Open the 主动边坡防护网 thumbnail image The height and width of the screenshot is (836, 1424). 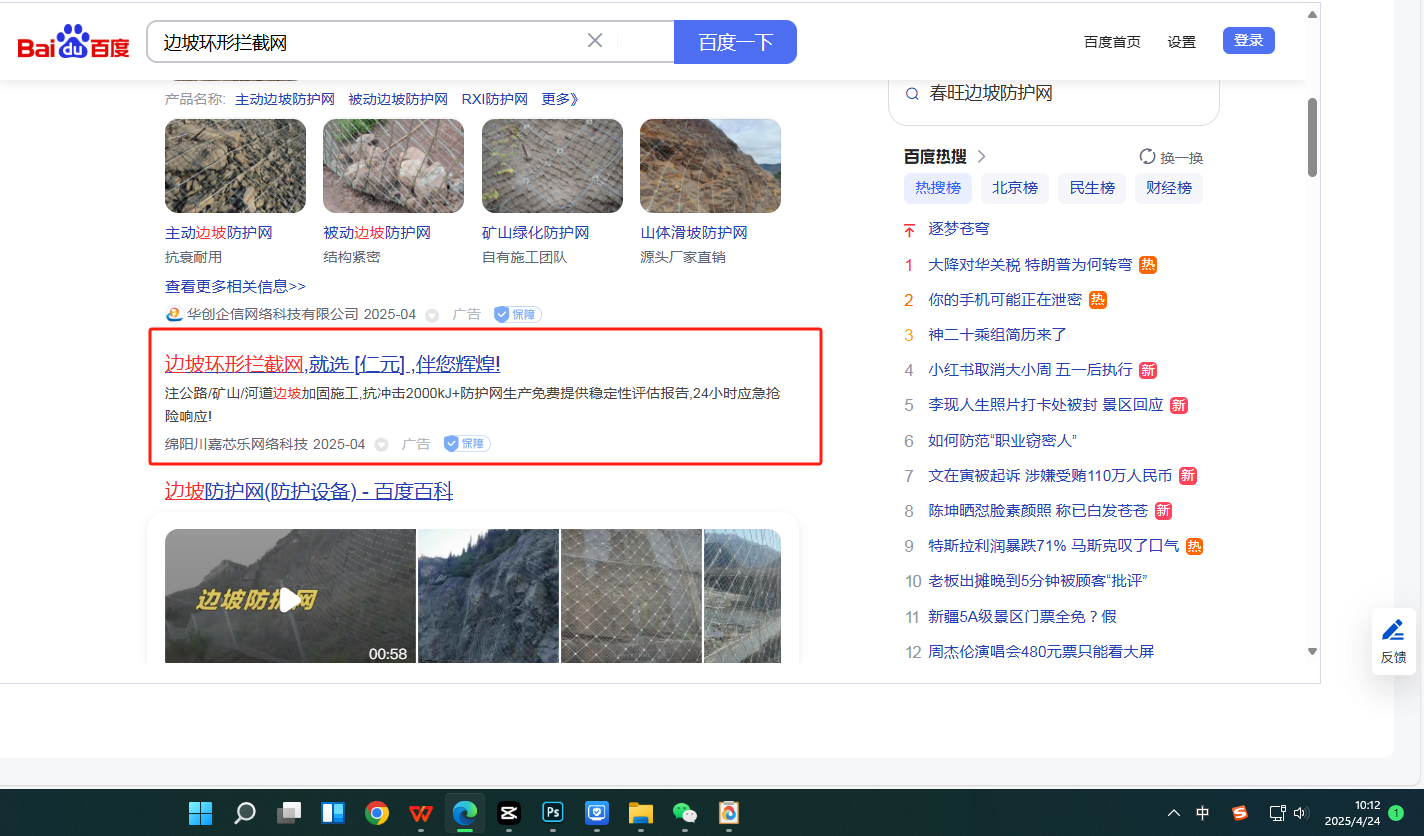pyautogui.click(x=235, y=166)
